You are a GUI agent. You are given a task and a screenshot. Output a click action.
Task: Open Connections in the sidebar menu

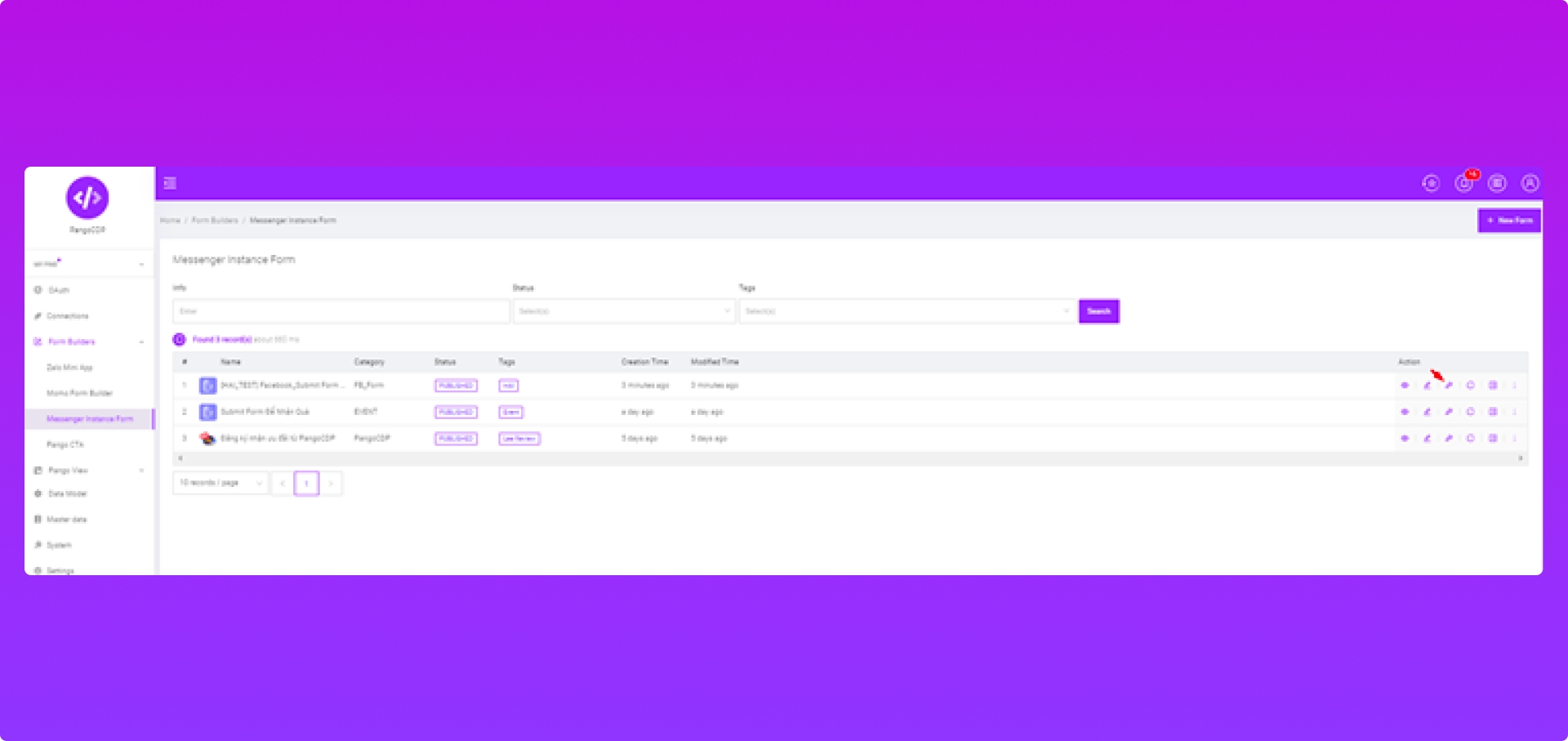pyautogui.click(x=67, y=316)
